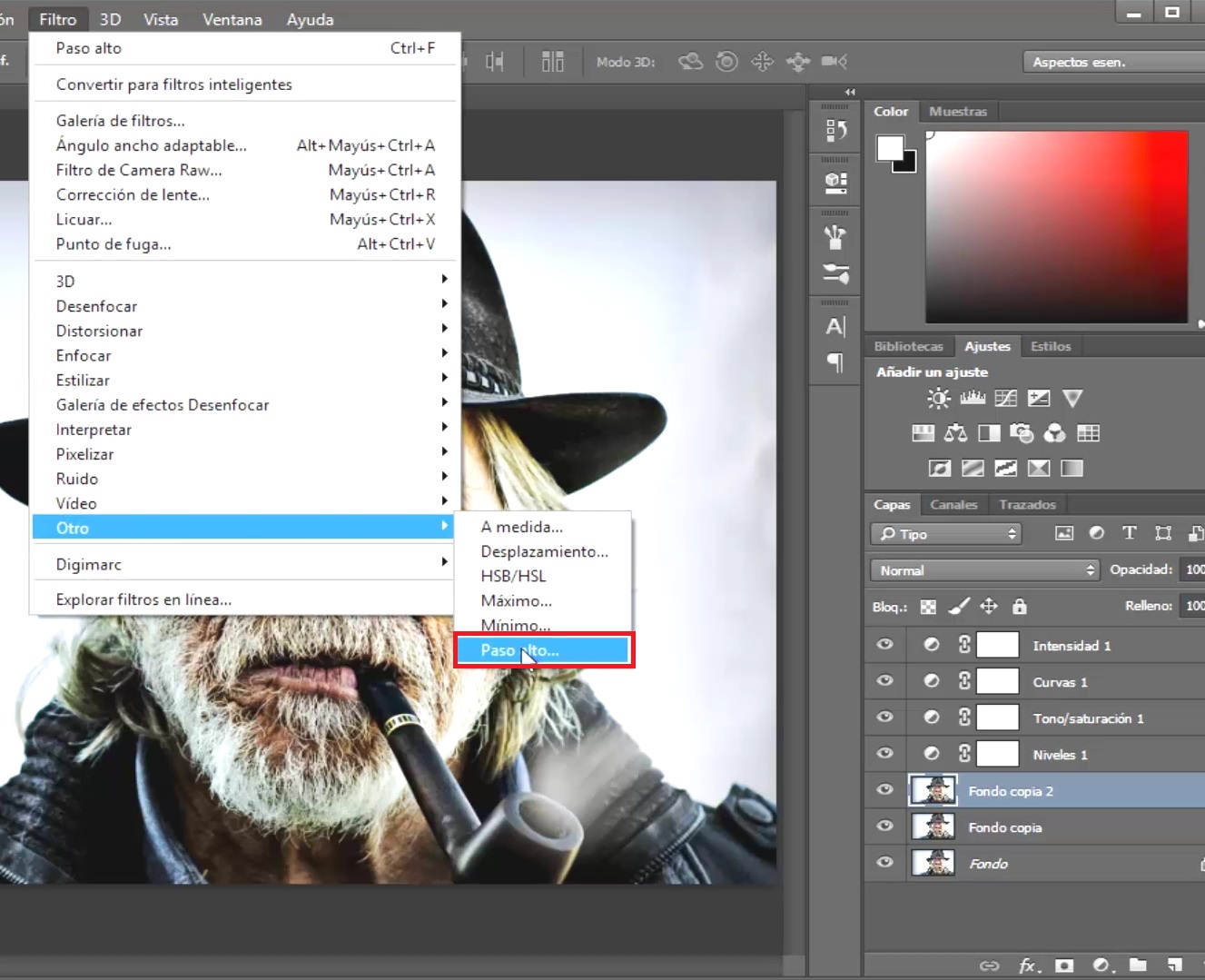Select 3D camera zoom mode icon
Screen dimensions: 1205x980
click(834, 61)
